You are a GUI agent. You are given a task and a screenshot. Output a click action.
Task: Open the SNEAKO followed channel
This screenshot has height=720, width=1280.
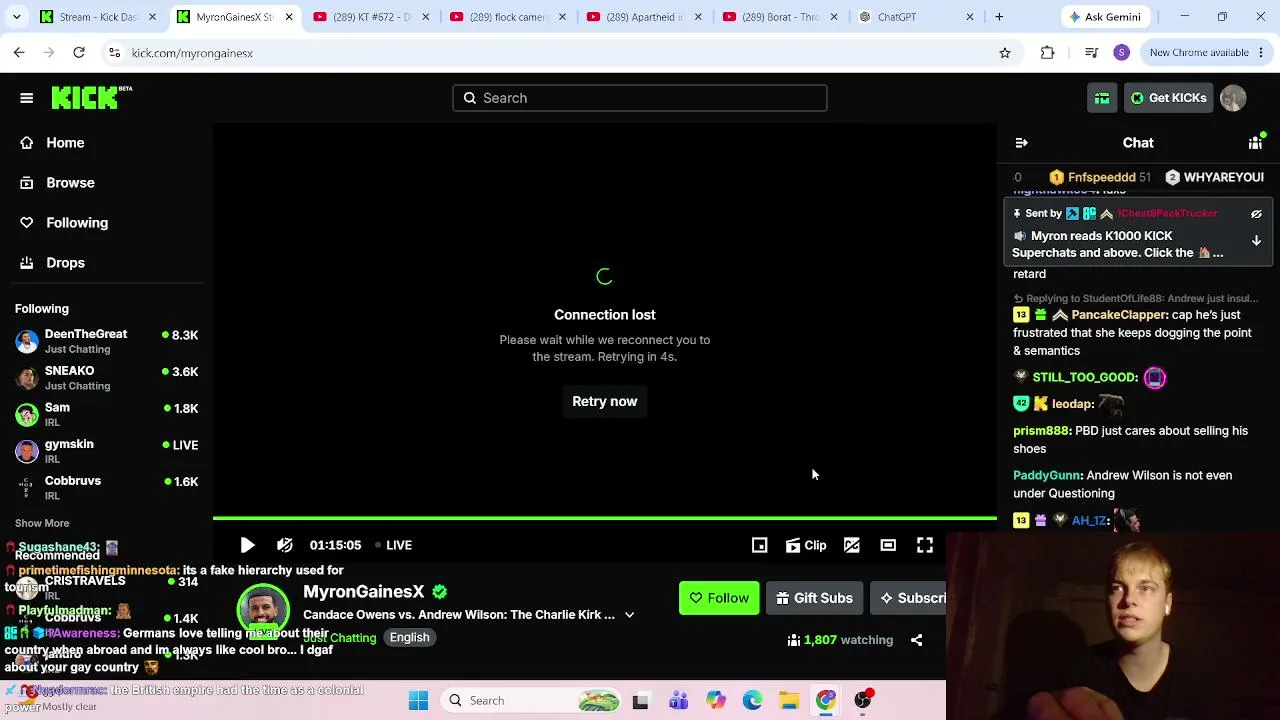pos(106,378)
